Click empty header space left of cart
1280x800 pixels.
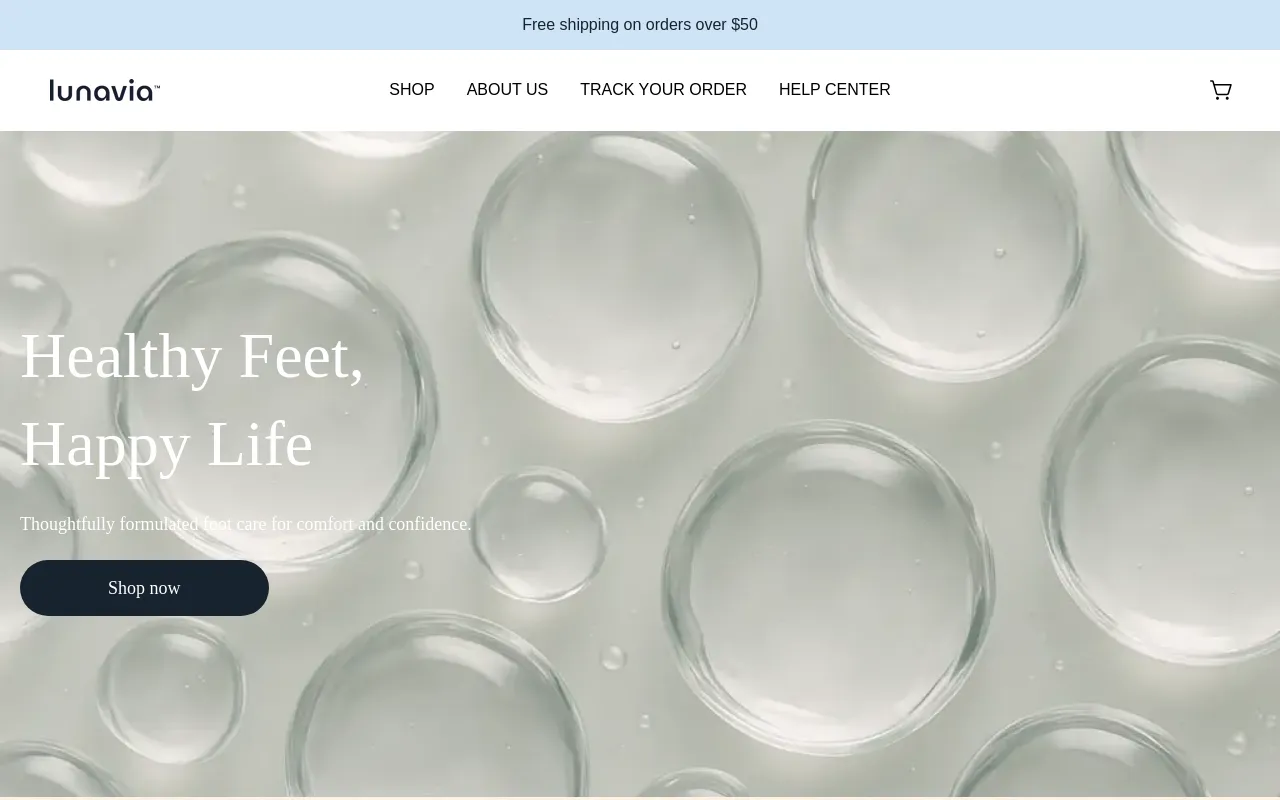[1050, 90]
